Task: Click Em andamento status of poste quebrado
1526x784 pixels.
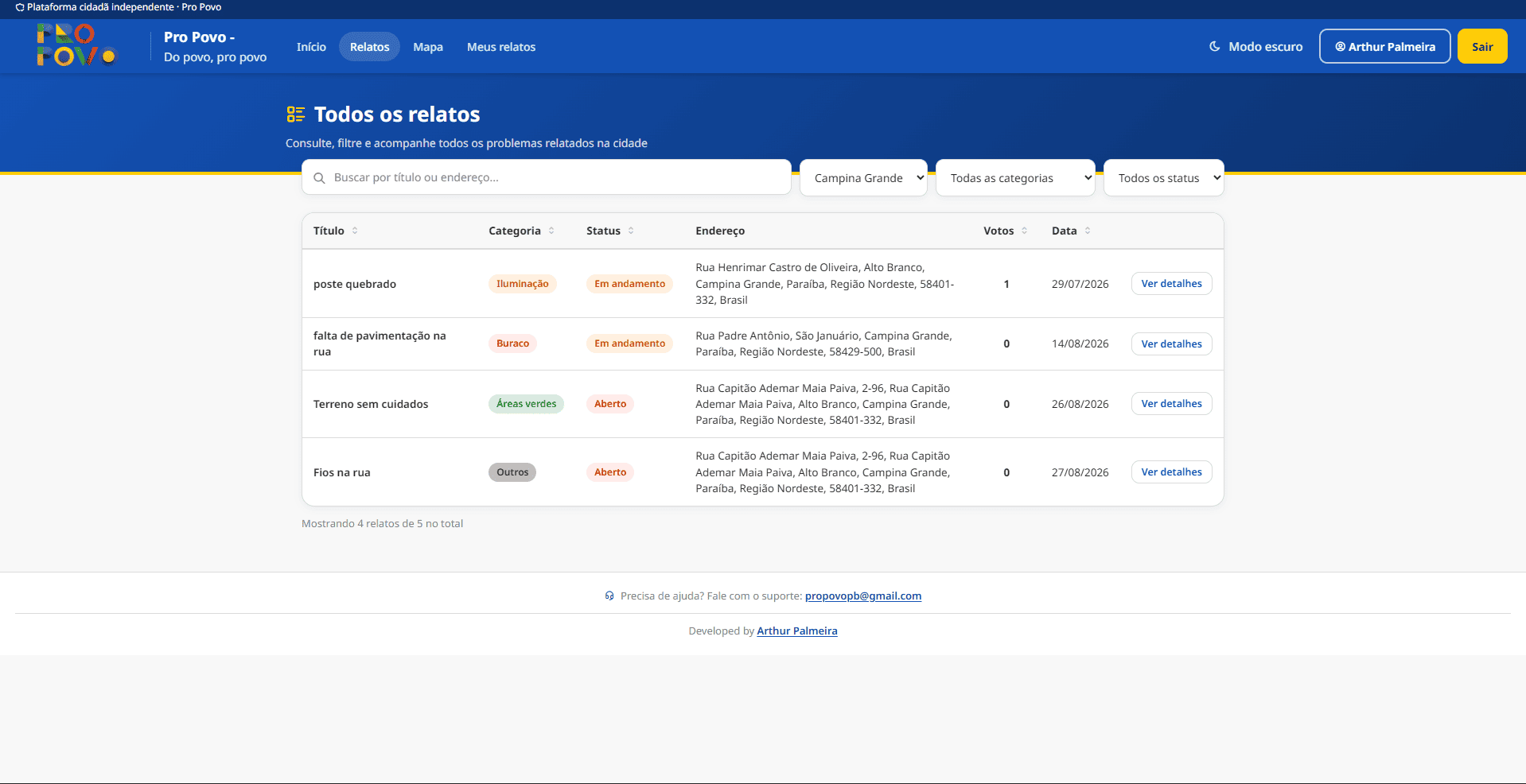Action: pos(629,284)
